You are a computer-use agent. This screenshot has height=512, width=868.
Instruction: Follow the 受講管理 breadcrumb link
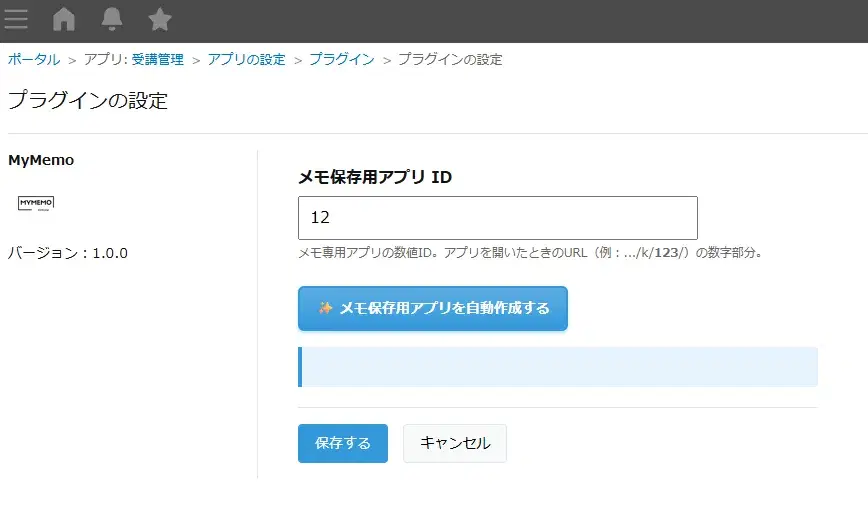pyautogui.click(x=158, y=59)
